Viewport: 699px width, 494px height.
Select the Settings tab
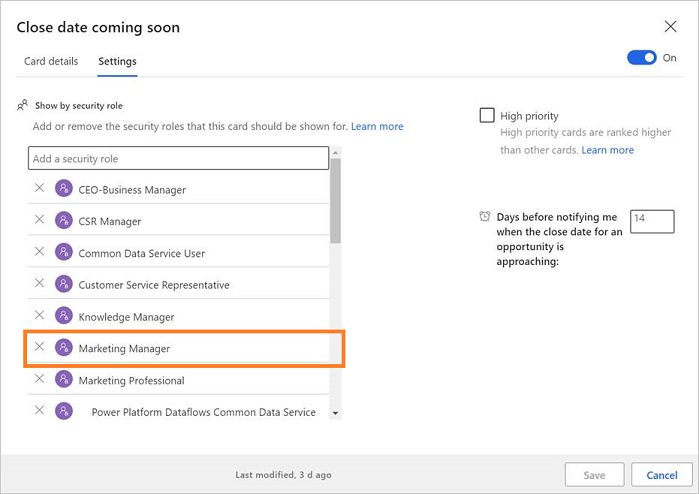click(x=117, y=62)
